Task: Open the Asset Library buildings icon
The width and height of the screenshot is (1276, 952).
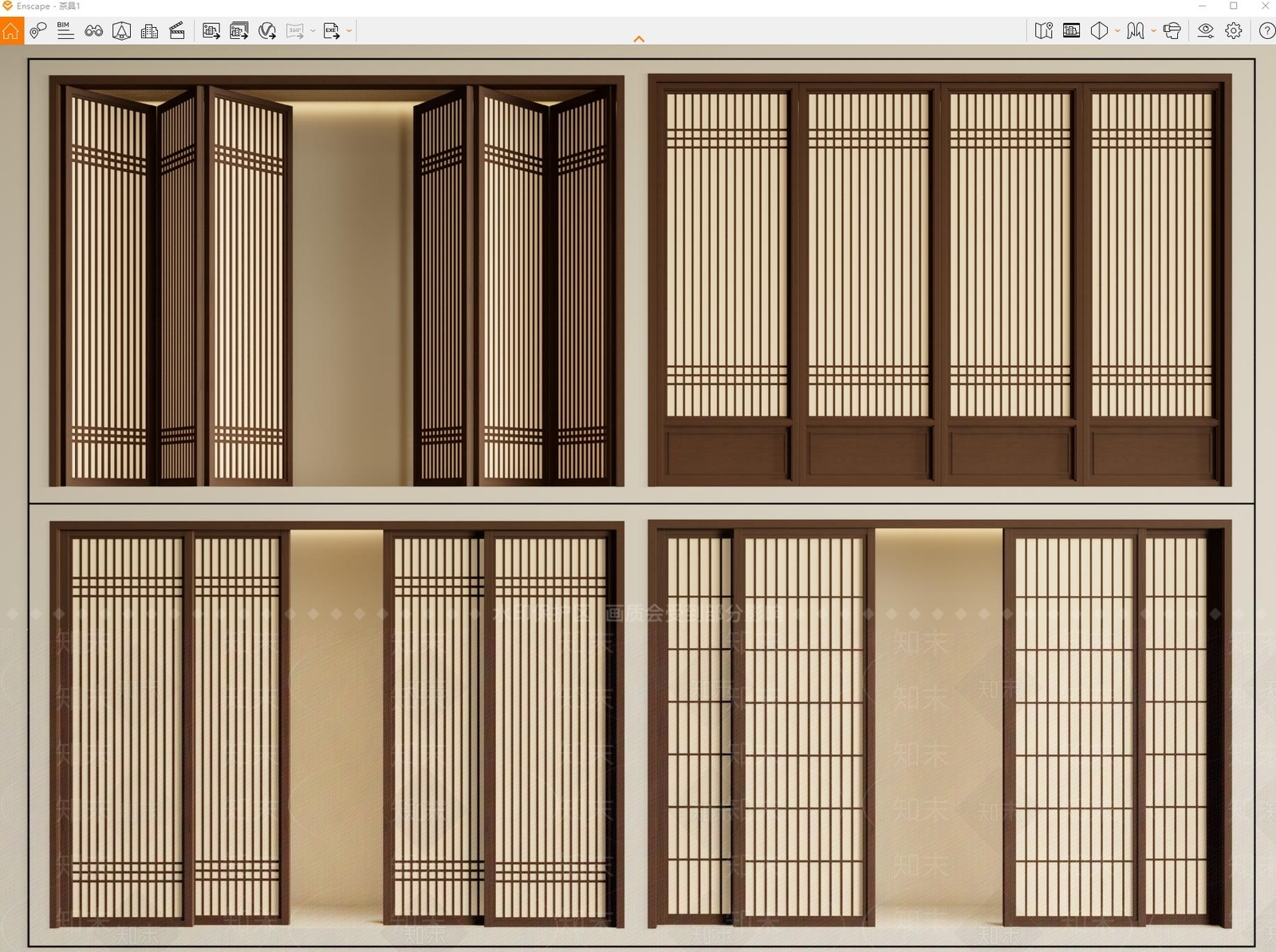Action: (x=149, y=31)
